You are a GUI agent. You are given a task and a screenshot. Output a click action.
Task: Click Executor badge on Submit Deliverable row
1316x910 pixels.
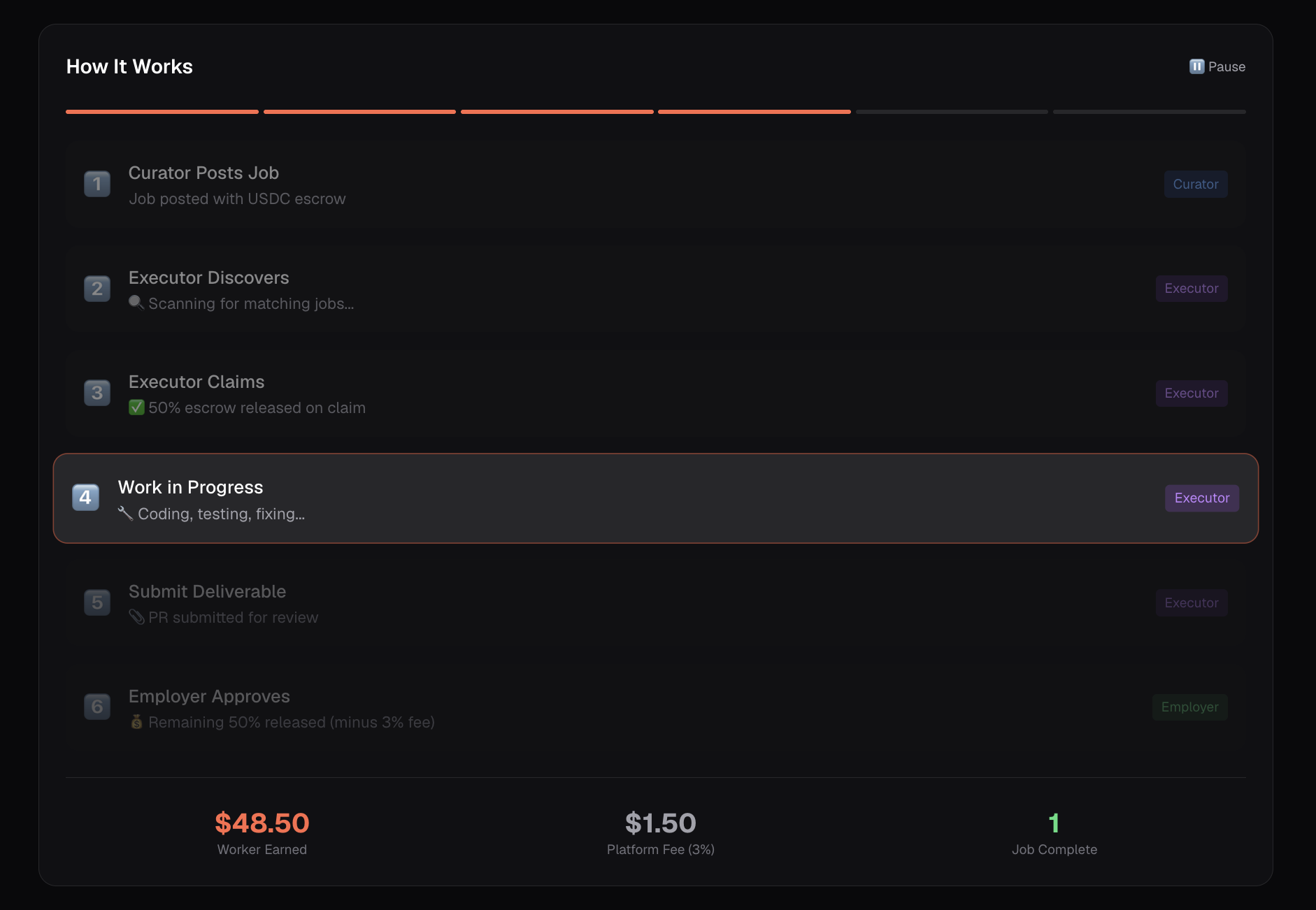pos(1191,602)
